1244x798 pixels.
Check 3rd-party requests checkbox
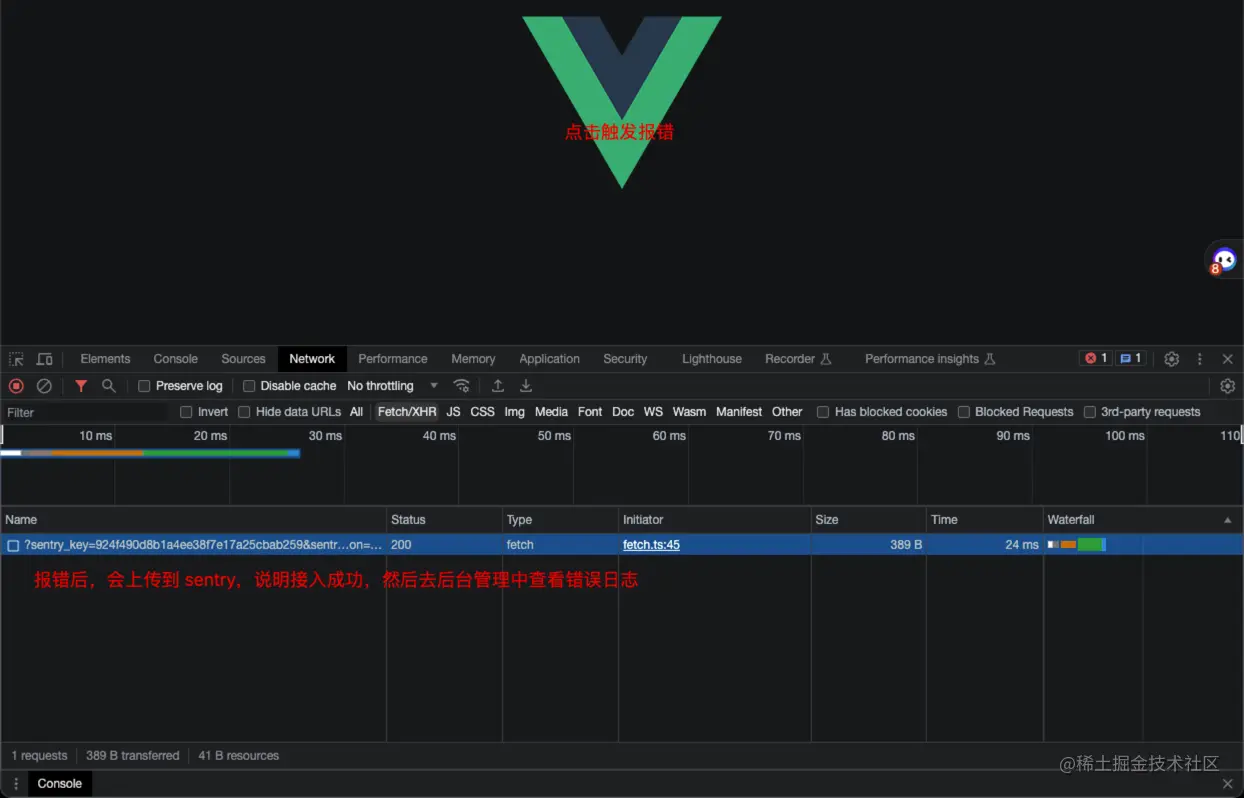coord(1090,412)
